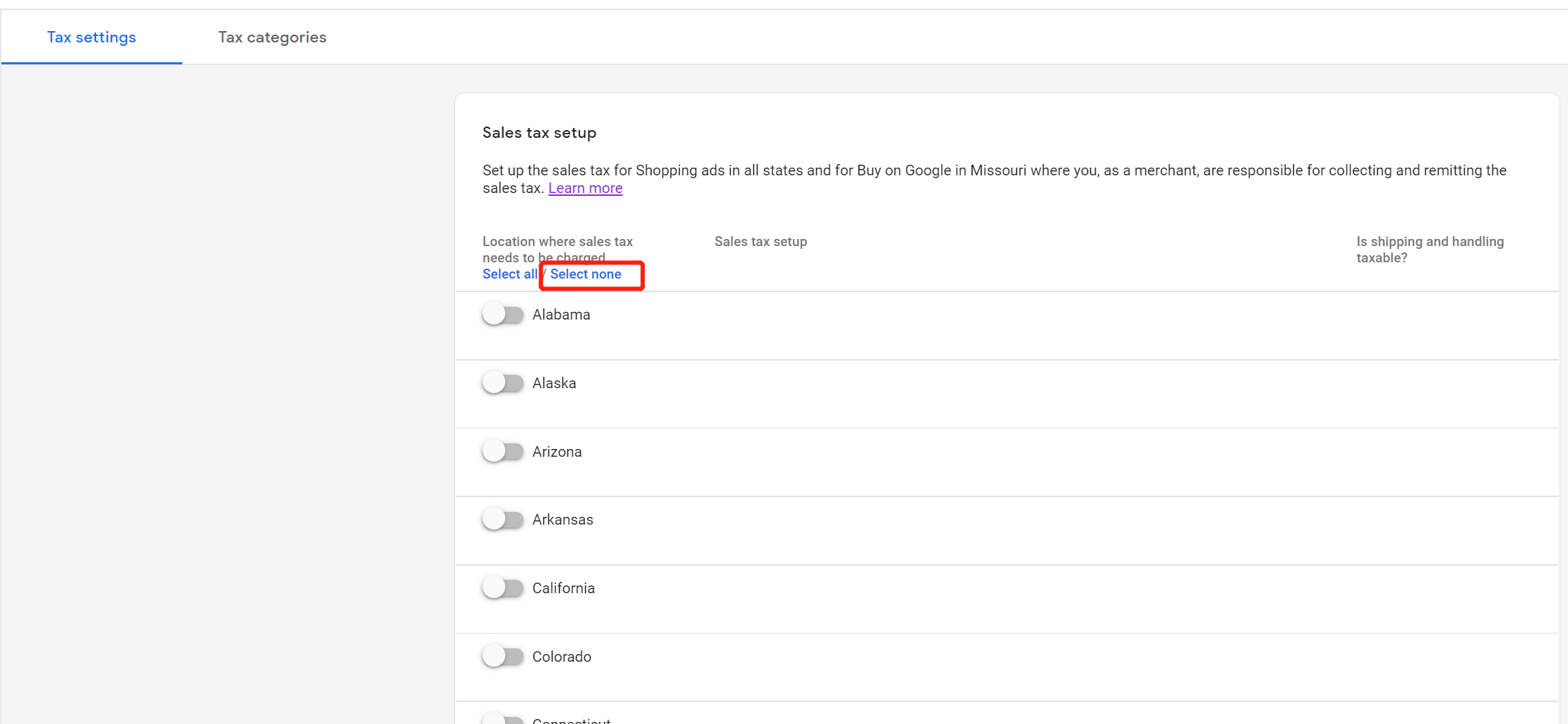Viewport: 1568px width, 724px height.
Task: Open the Tax categories tab
Action: pyautogui.click(x=272, y=37)
